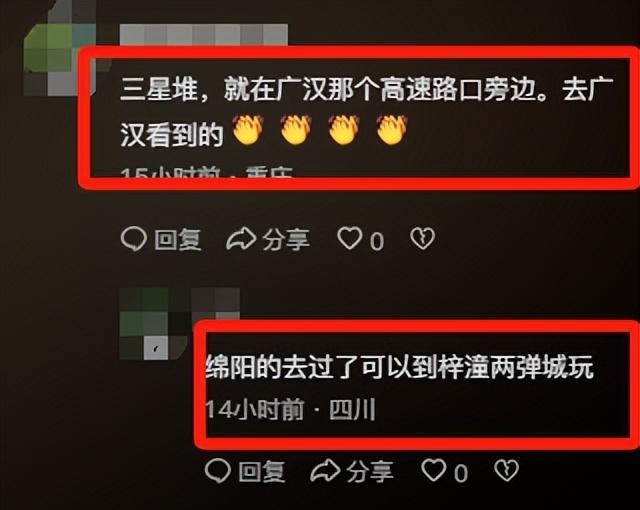Tap the like count 0 on the 三星堆 comment
This screenshot has width=640, height=510.
click(377, 241)
